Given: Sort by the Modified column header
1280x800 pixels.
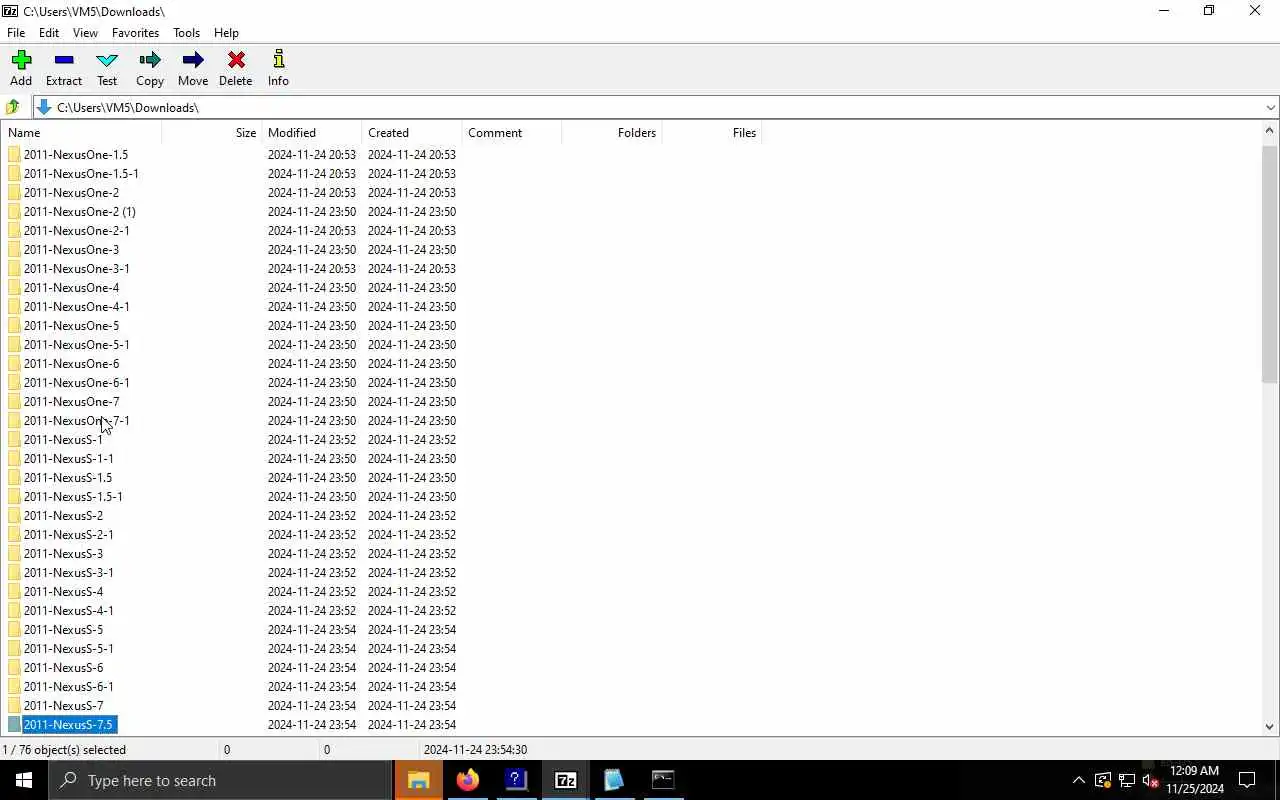Looking at the screenshot, I should 311,132.
